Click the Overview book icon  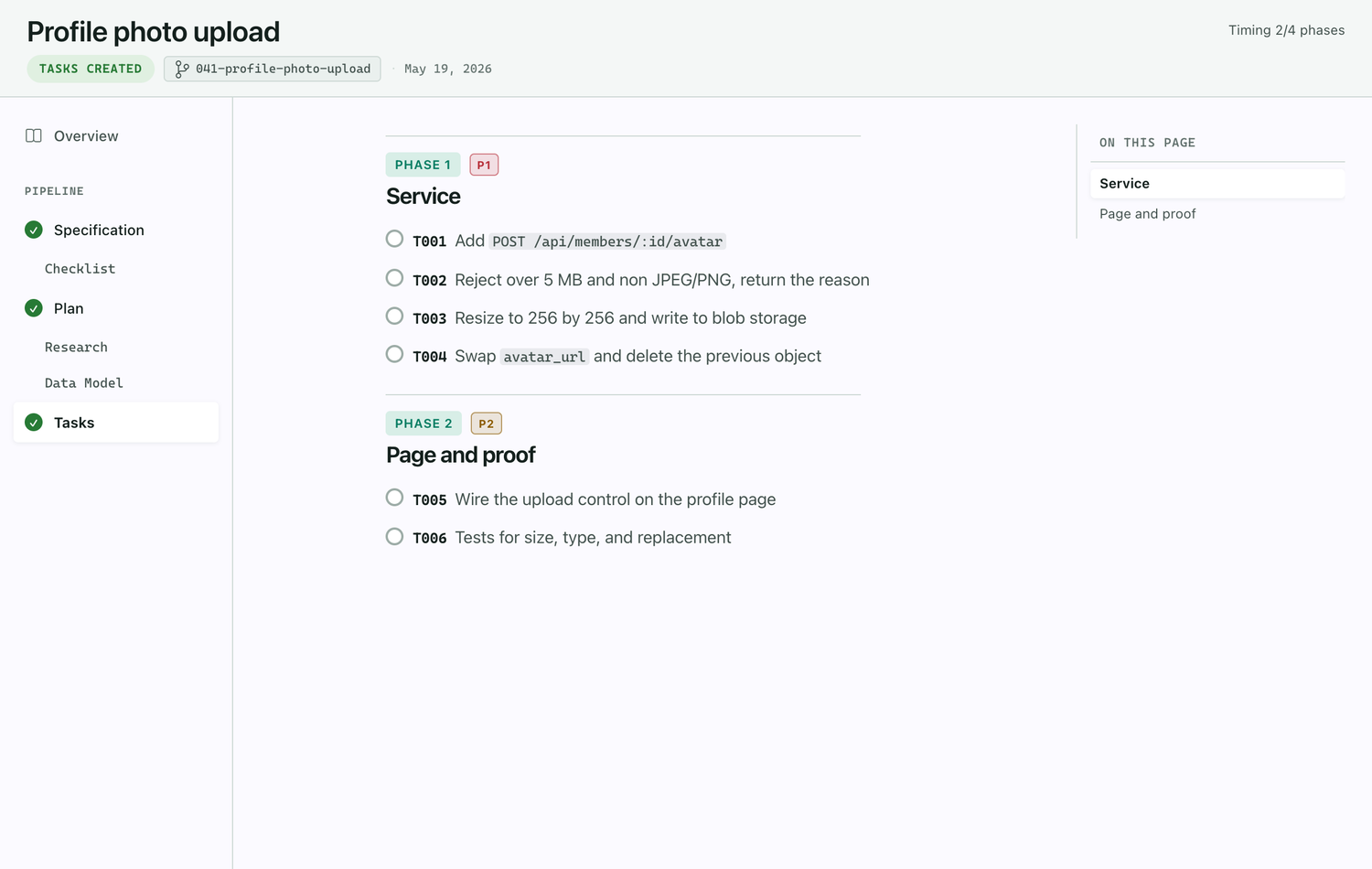pos(34,135)
